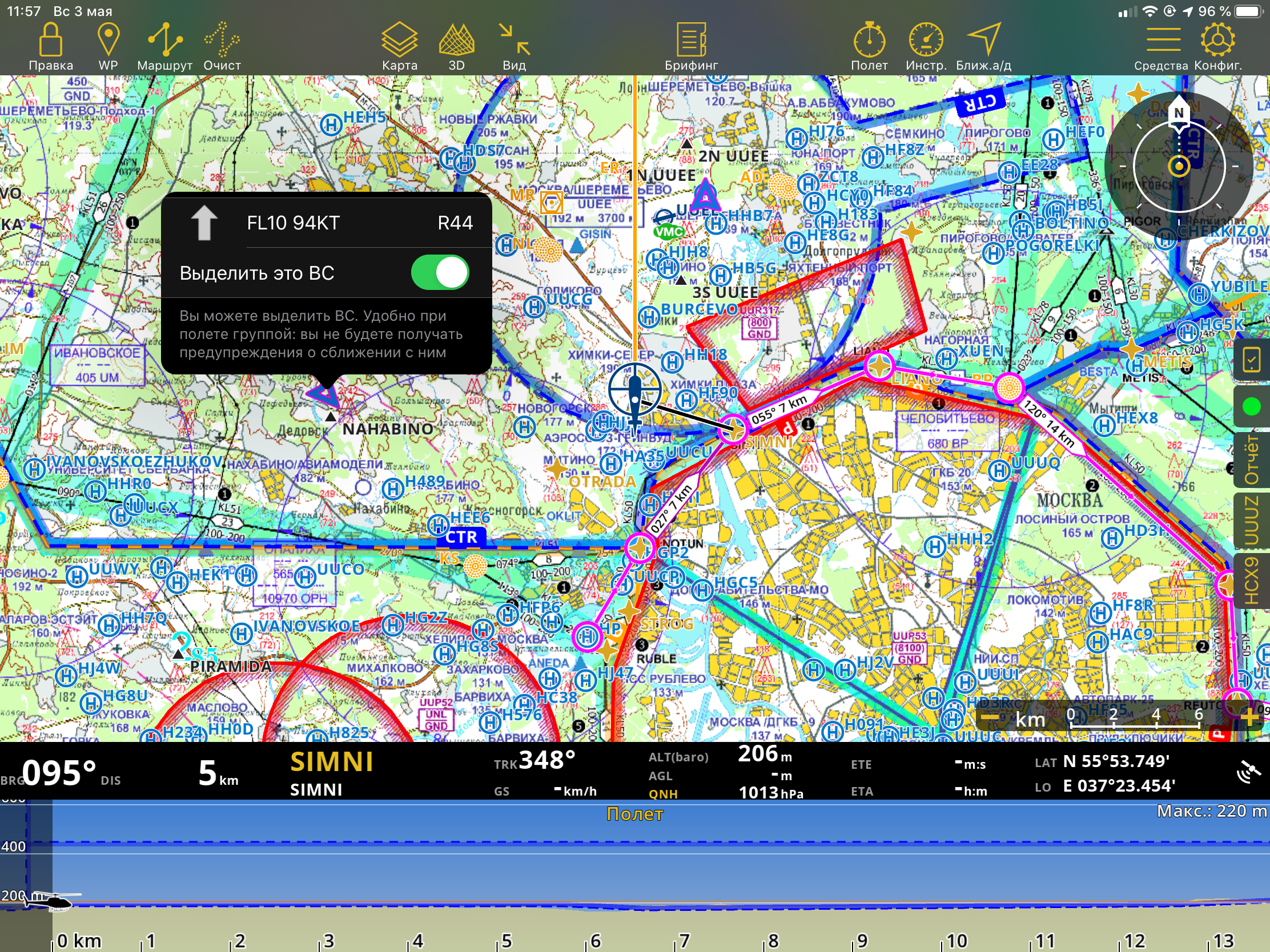Zoom out map with minus button
1270x952 pixels.
click(x=990, y=718)
